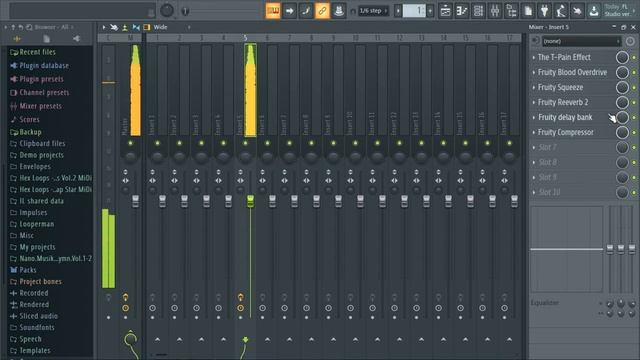Open the Soundfonts folder

32,327
